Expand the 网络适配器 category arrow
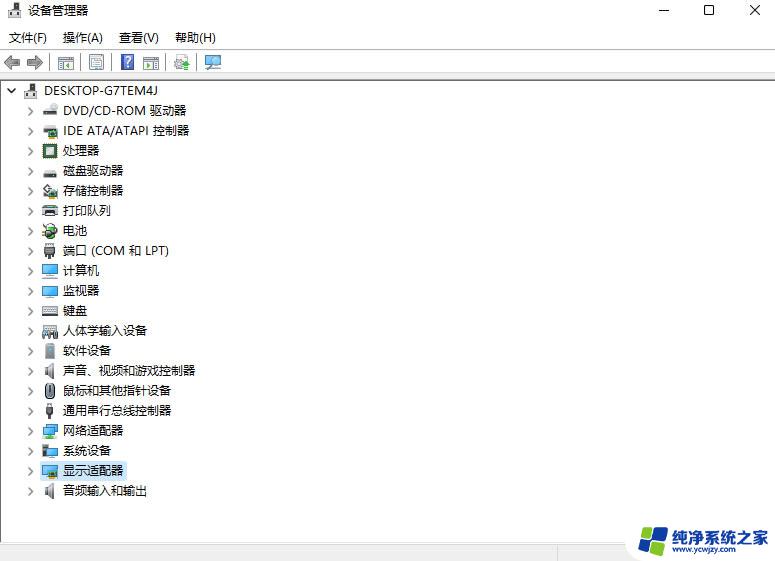 point(30,431)
